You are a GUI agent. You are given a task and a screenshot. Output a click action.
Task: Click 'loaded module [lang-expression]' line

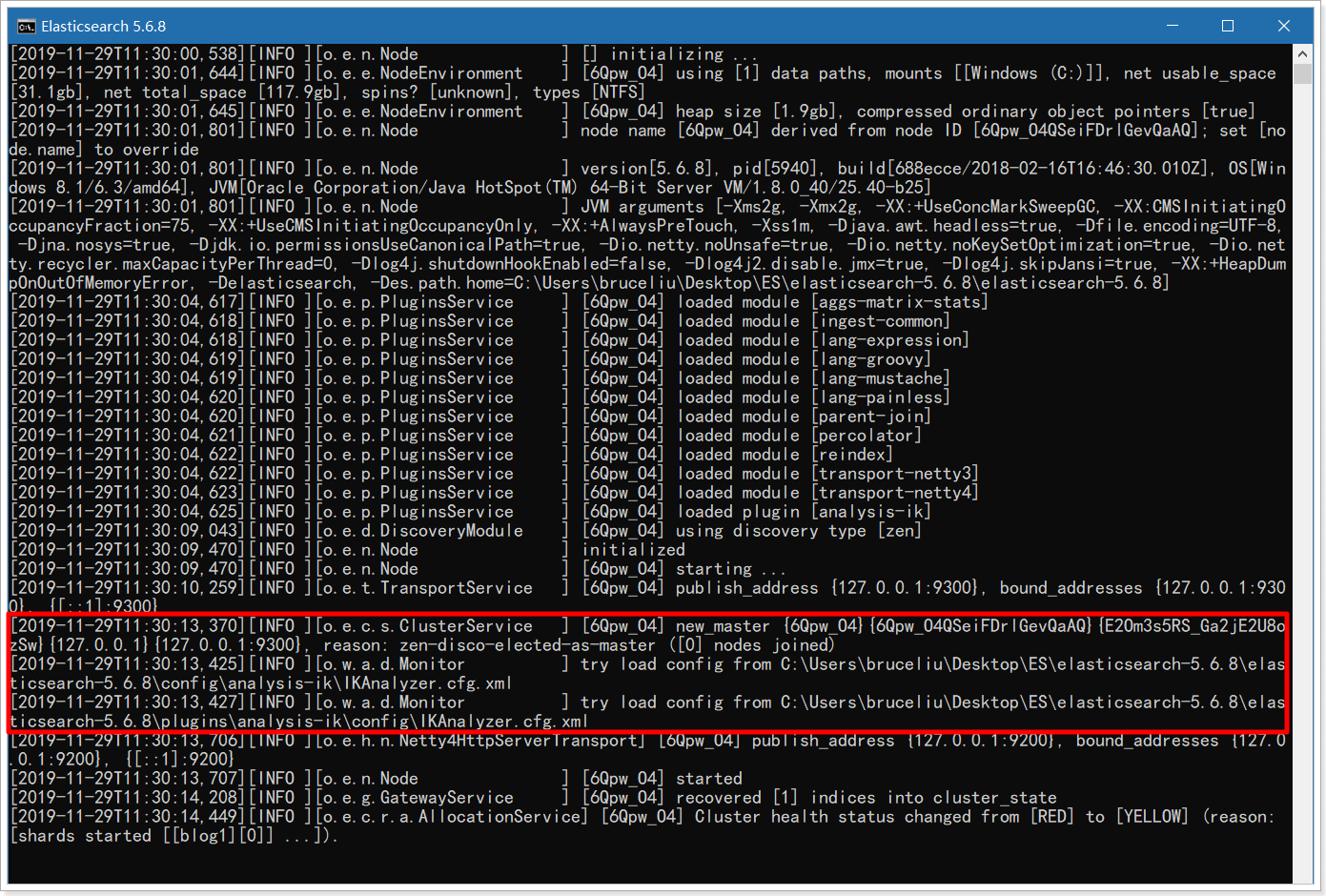click(823, 340)
